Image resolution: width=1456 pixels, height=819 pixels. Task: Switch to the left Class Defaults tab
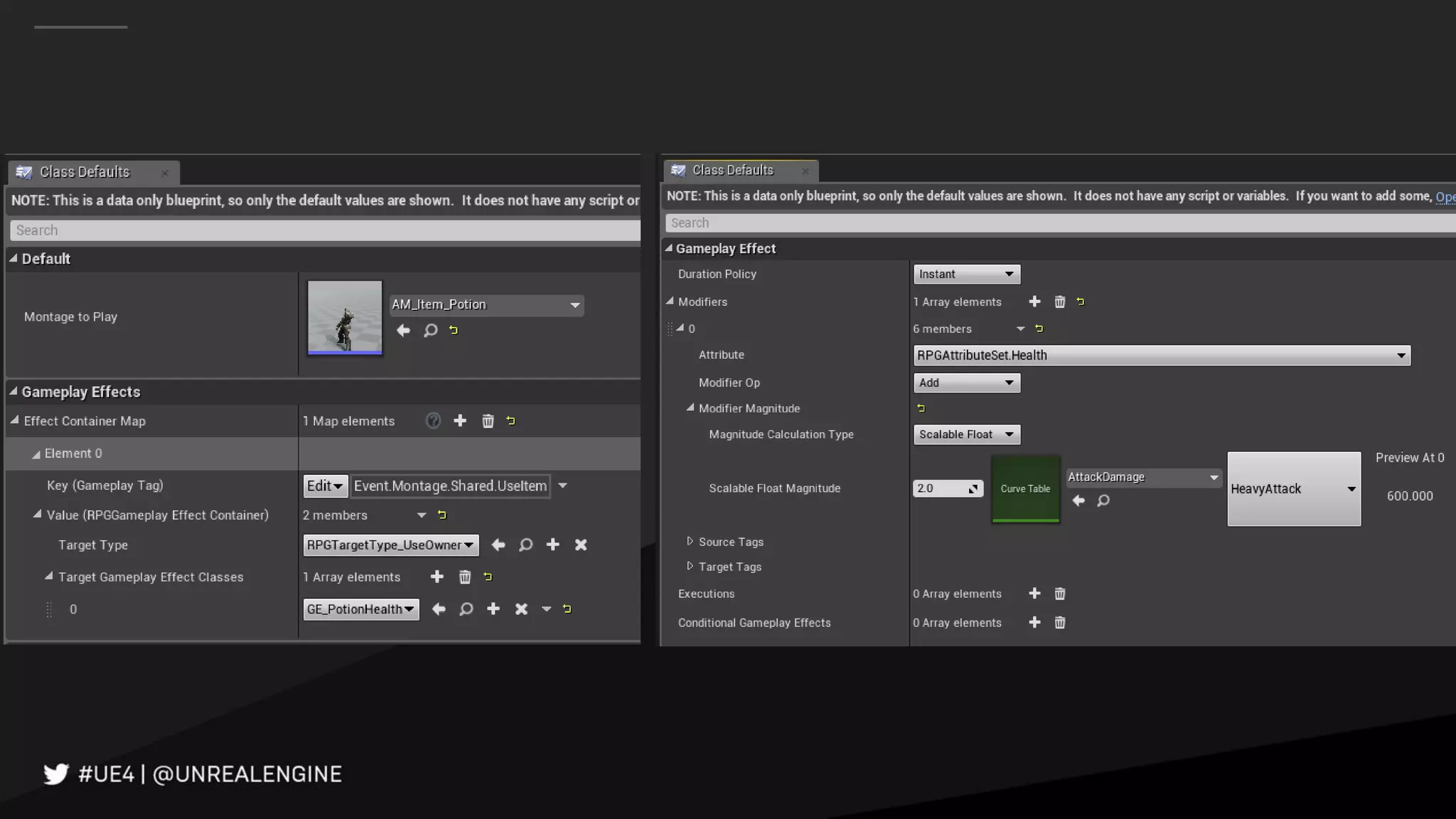click(85, 172)
